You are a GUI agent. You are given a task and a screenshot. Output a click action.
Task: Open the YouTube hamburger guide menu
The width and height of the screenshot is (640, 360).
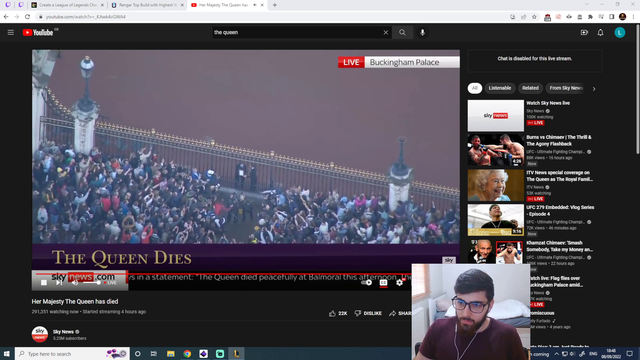11,32
